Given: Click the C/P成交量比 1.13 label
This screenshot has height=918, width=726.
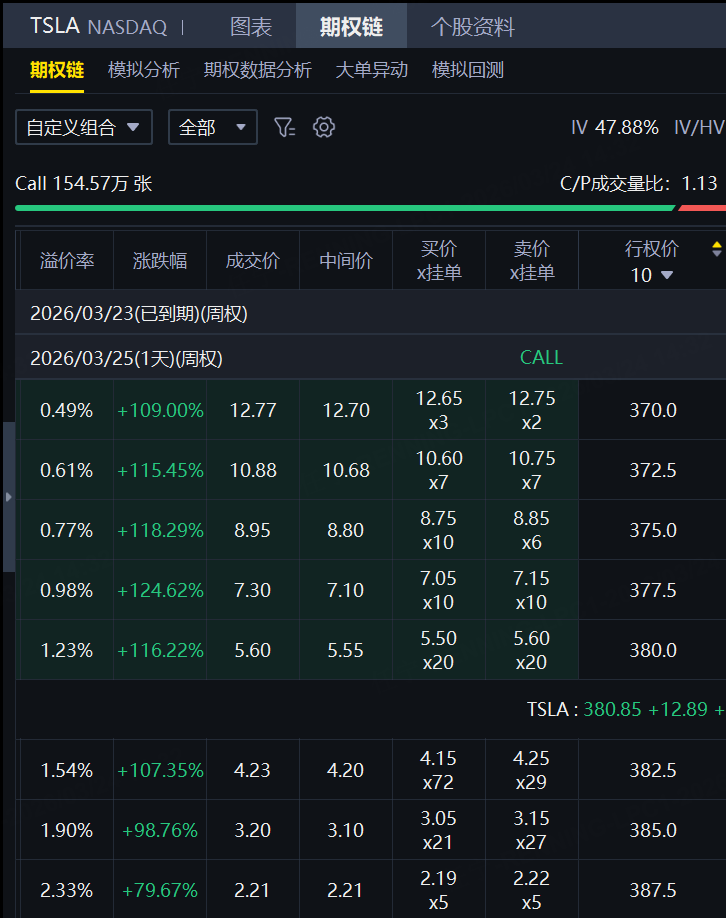Looking at the screenshot, I should [639, 183].
